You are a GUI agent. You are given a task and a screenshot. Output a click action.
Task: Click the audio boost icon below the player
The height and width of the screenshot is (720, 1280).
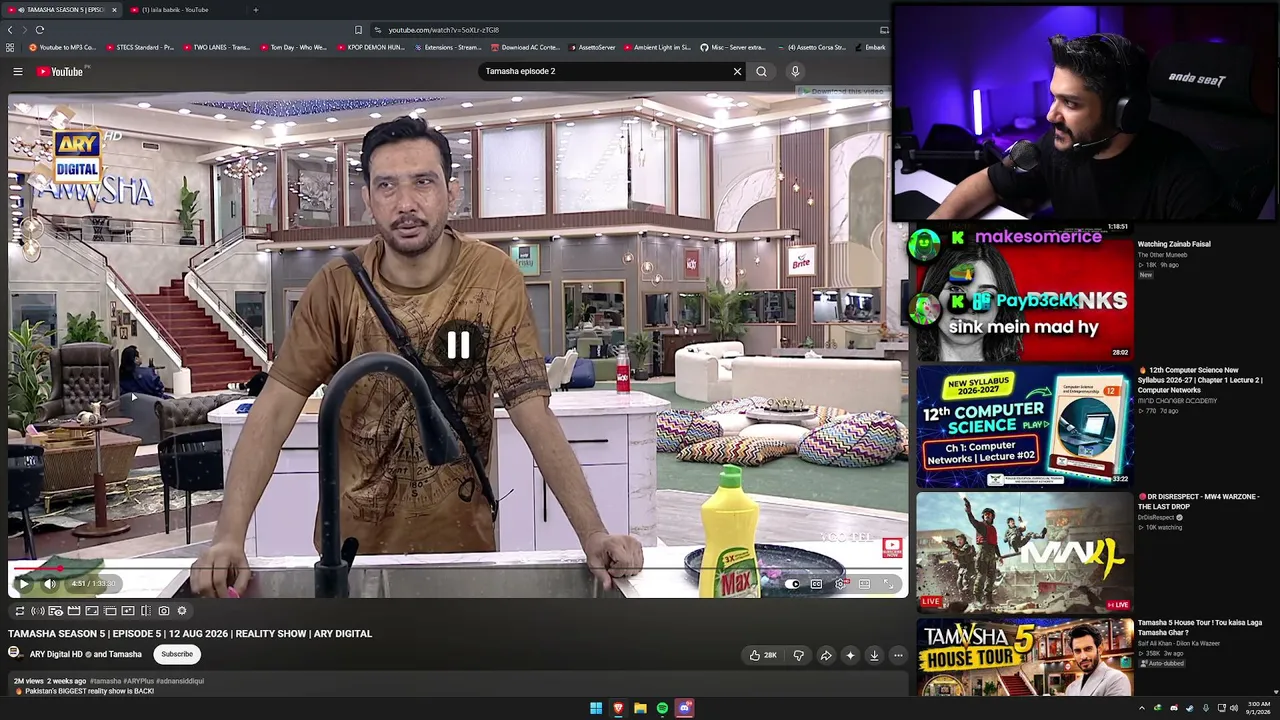pos(37,611)
